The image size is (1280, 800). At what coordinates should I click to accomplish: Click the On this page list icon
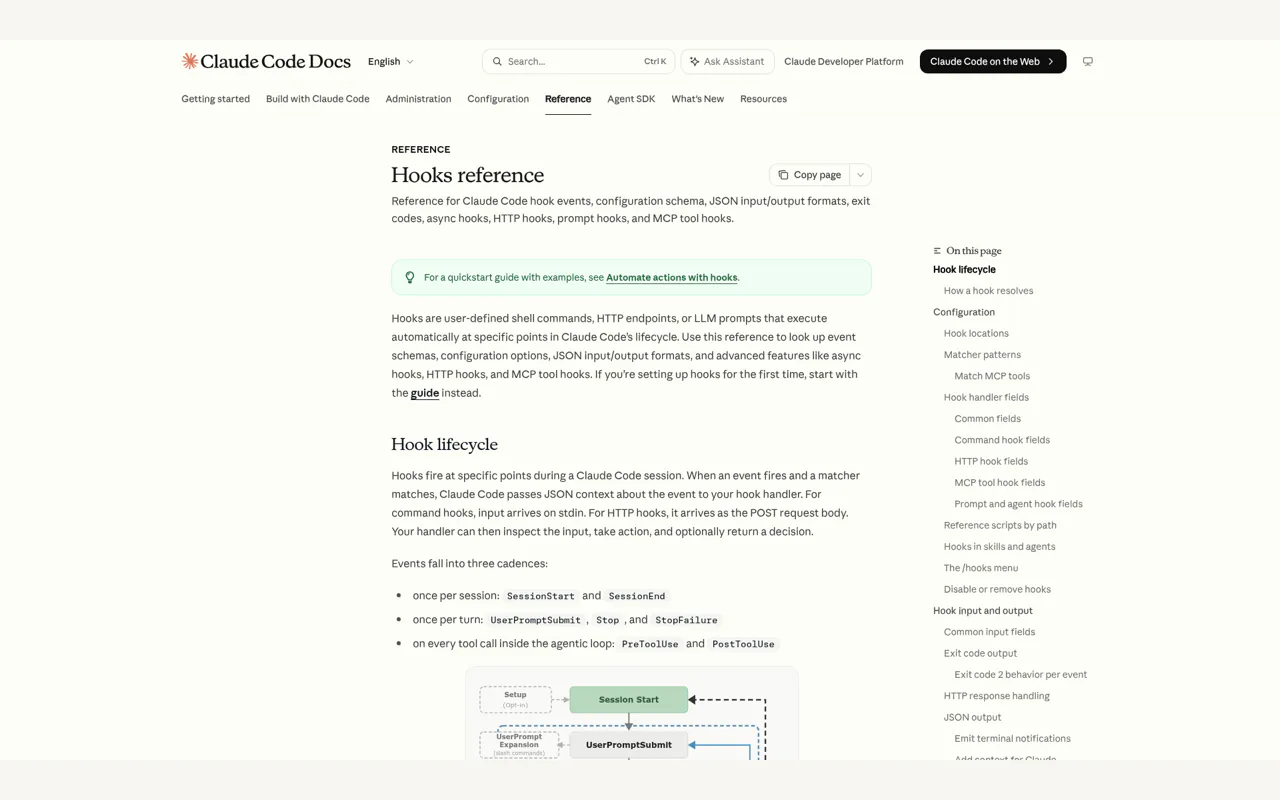point(937,251)
